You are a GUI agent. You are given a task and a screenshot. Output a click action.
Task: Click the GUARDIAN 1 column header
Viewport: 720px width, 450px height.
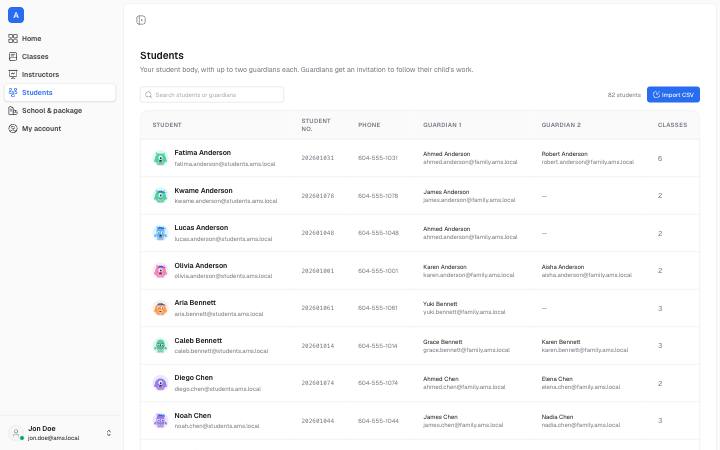click(442, 125)
